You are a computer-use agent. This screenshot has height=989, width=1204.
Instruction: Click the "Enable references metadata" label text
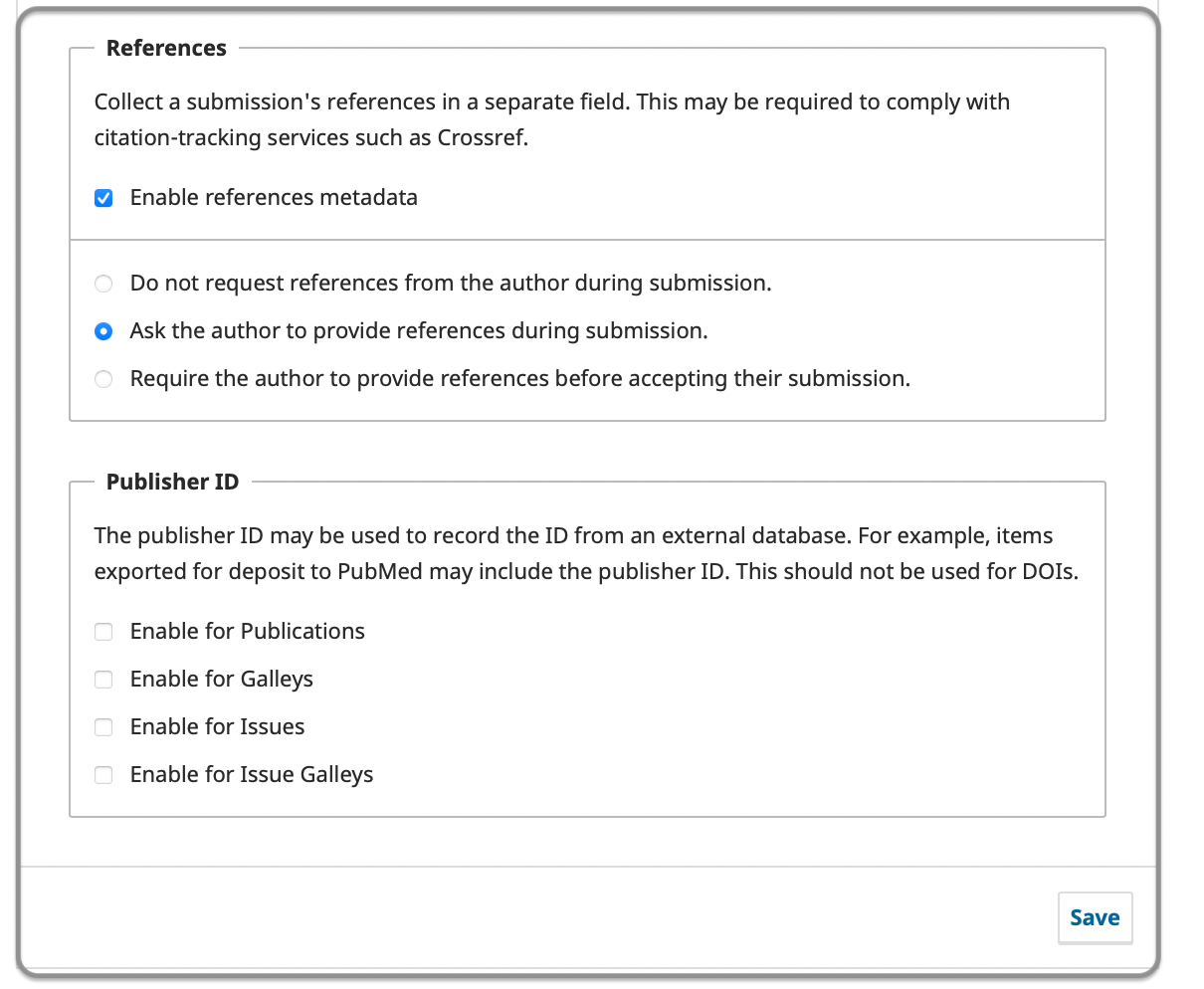(274, 197)
